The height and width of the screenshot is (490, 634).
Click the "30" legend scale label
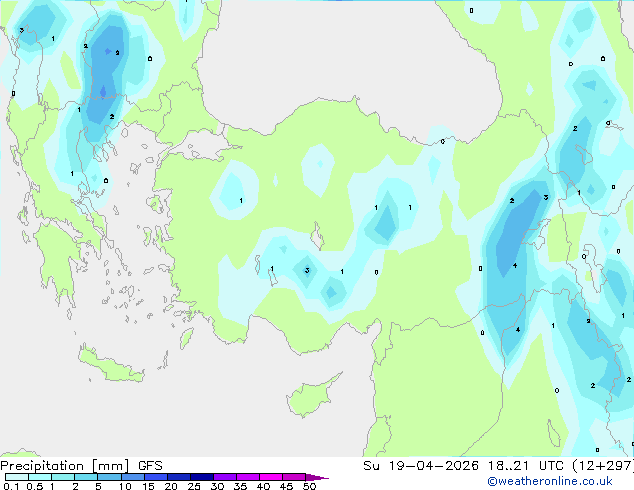(217, 486)
